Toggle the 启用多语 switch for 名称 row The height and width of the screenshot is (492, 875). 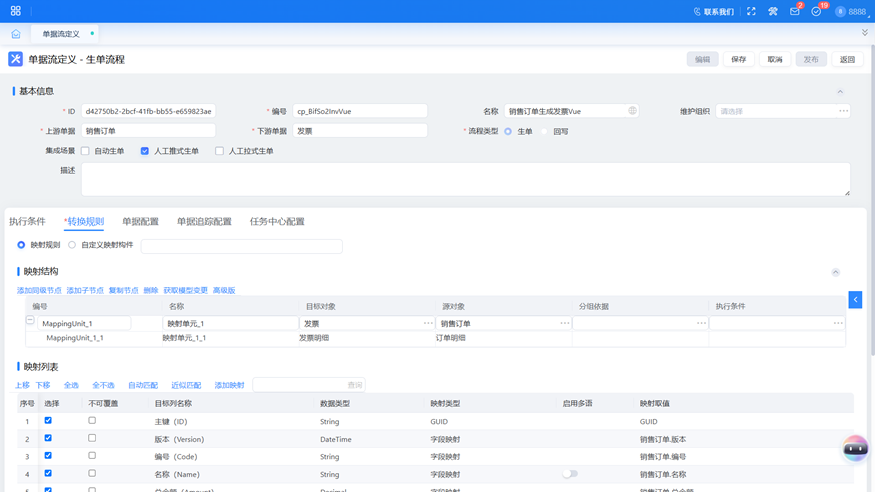point(570,474)
